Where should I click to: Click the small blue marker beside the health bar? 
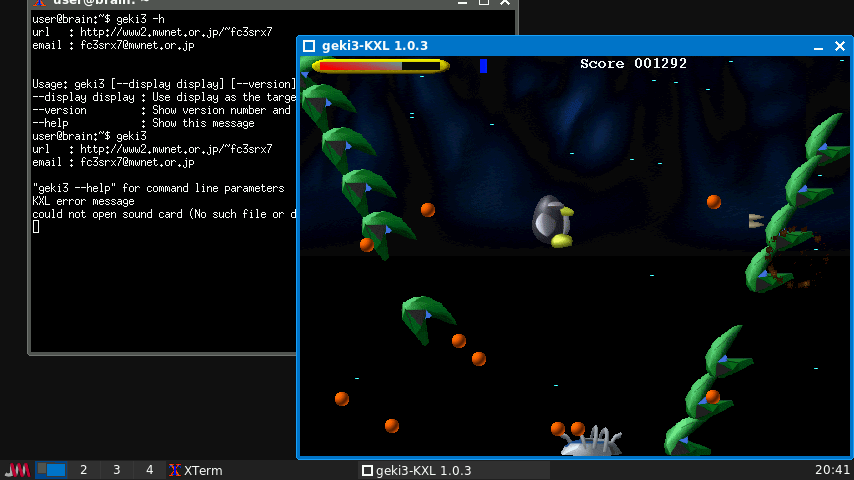(x=483, y=66)
